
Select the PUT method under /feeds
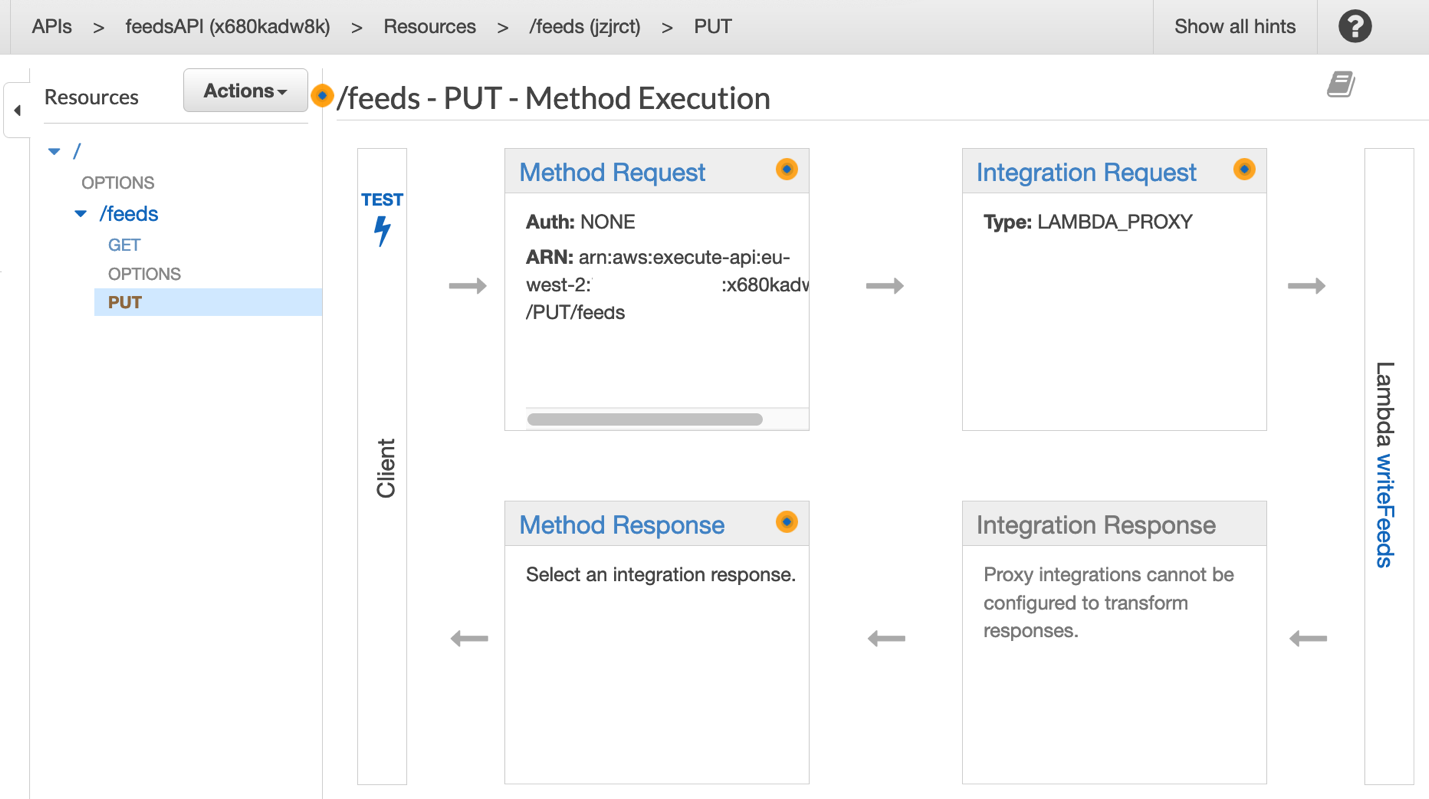point(125,302)
